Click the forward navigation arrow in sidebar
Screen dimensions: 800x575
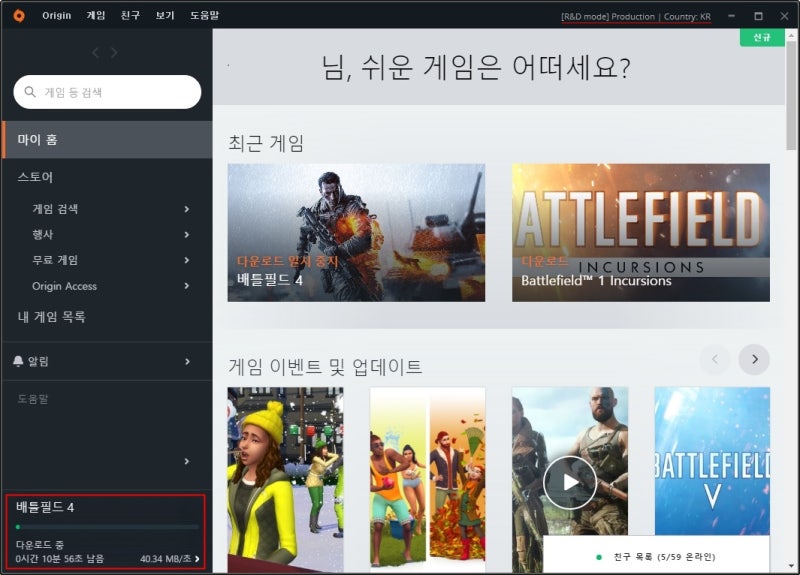(114, 53)
